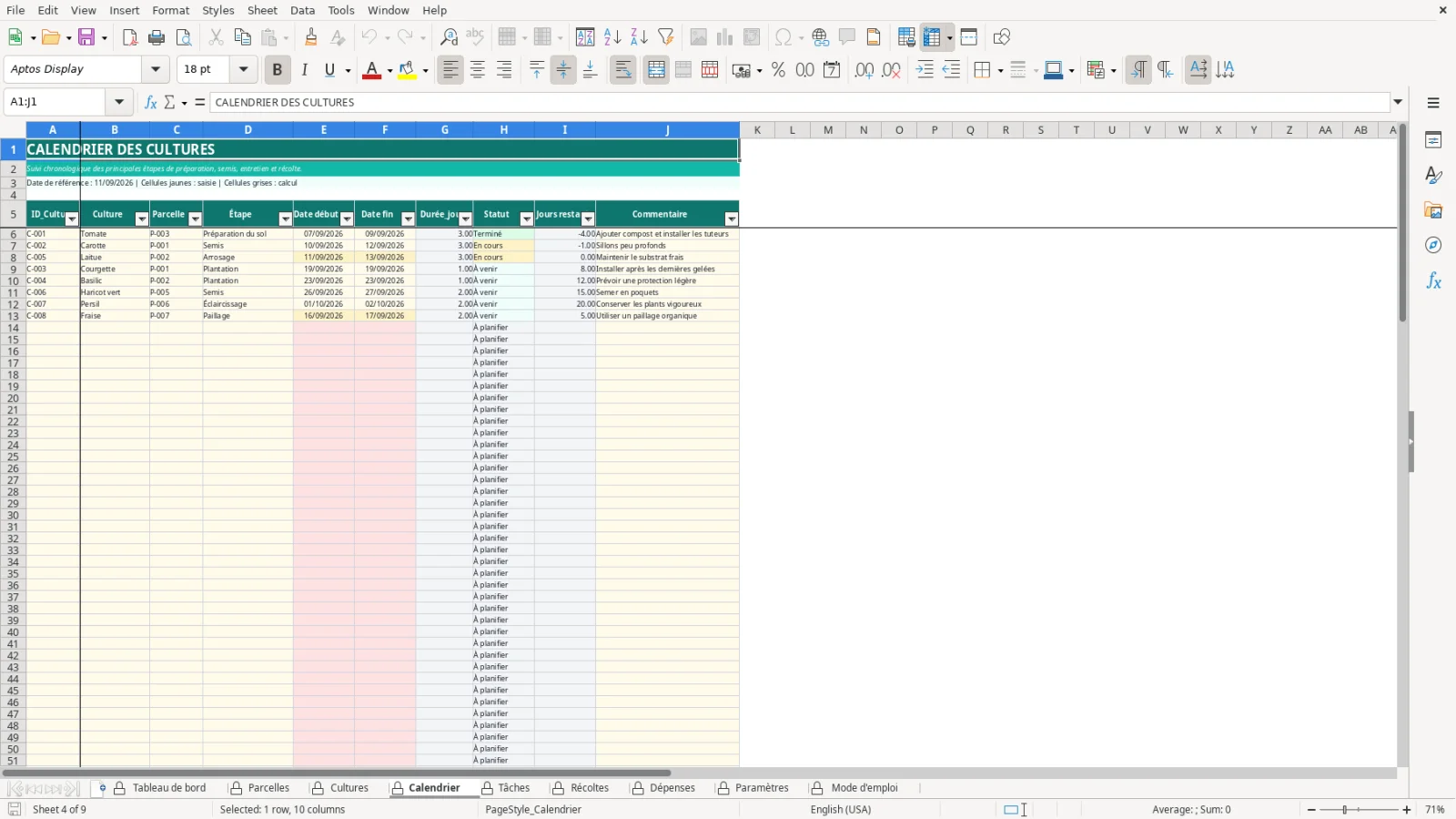
Task: Open the Format menu
Action: point(171,10)
